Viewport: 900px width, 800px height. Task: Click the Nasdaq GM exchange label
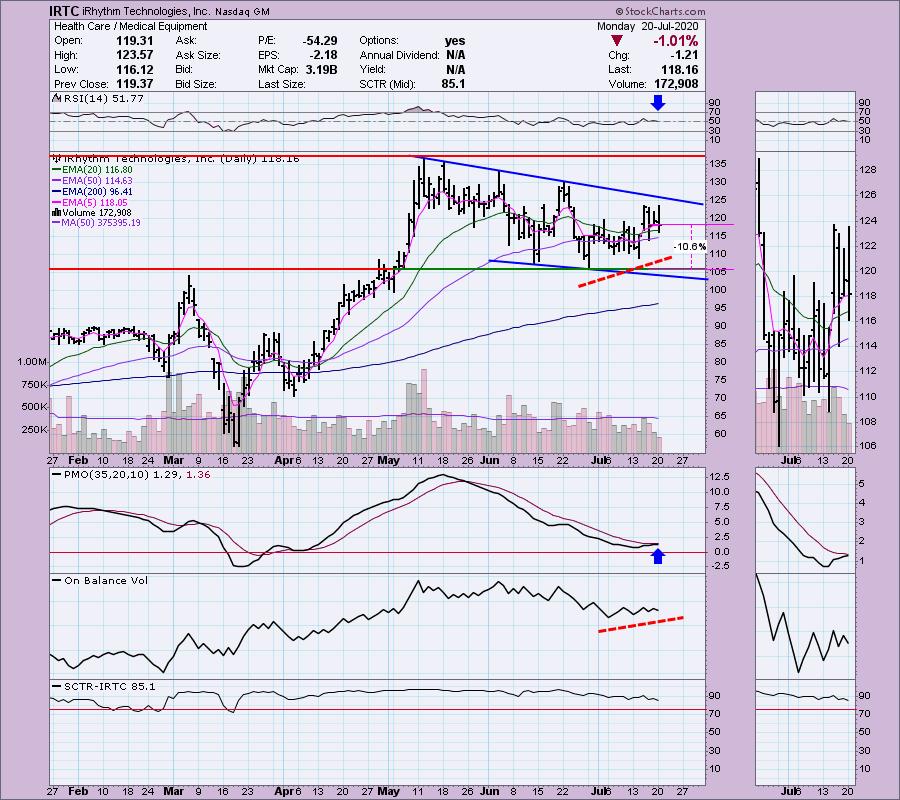point(243,11)
